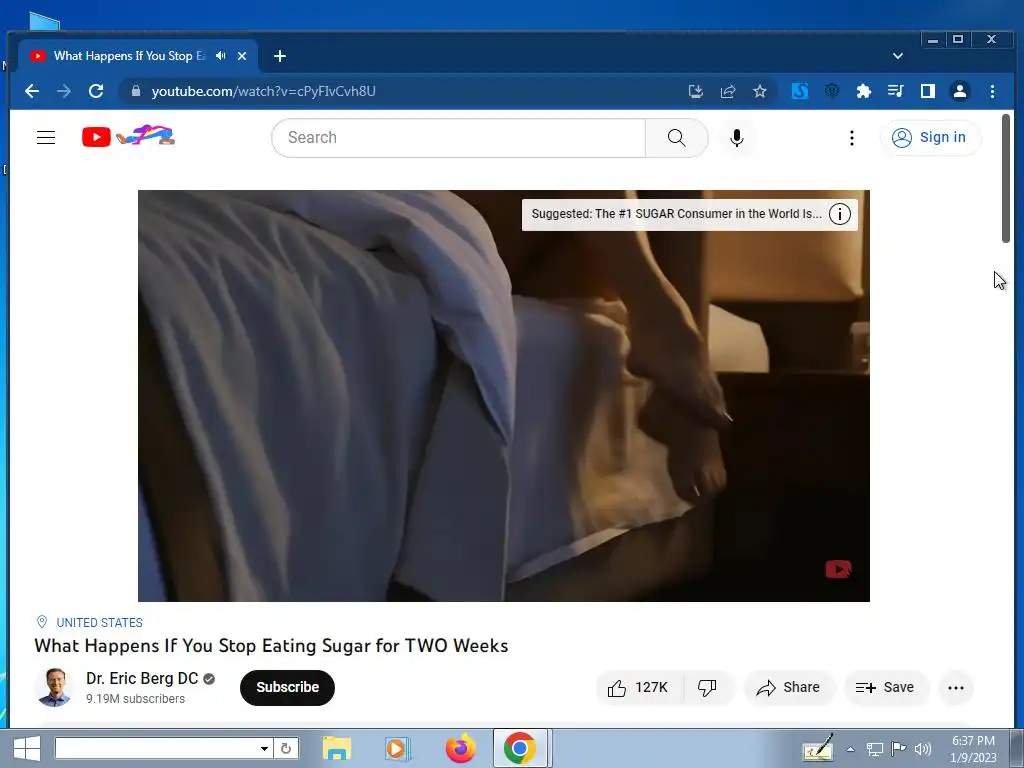Click refresh button beside taskbar address
Screen dimensions: 1024x768
[286, 748]
